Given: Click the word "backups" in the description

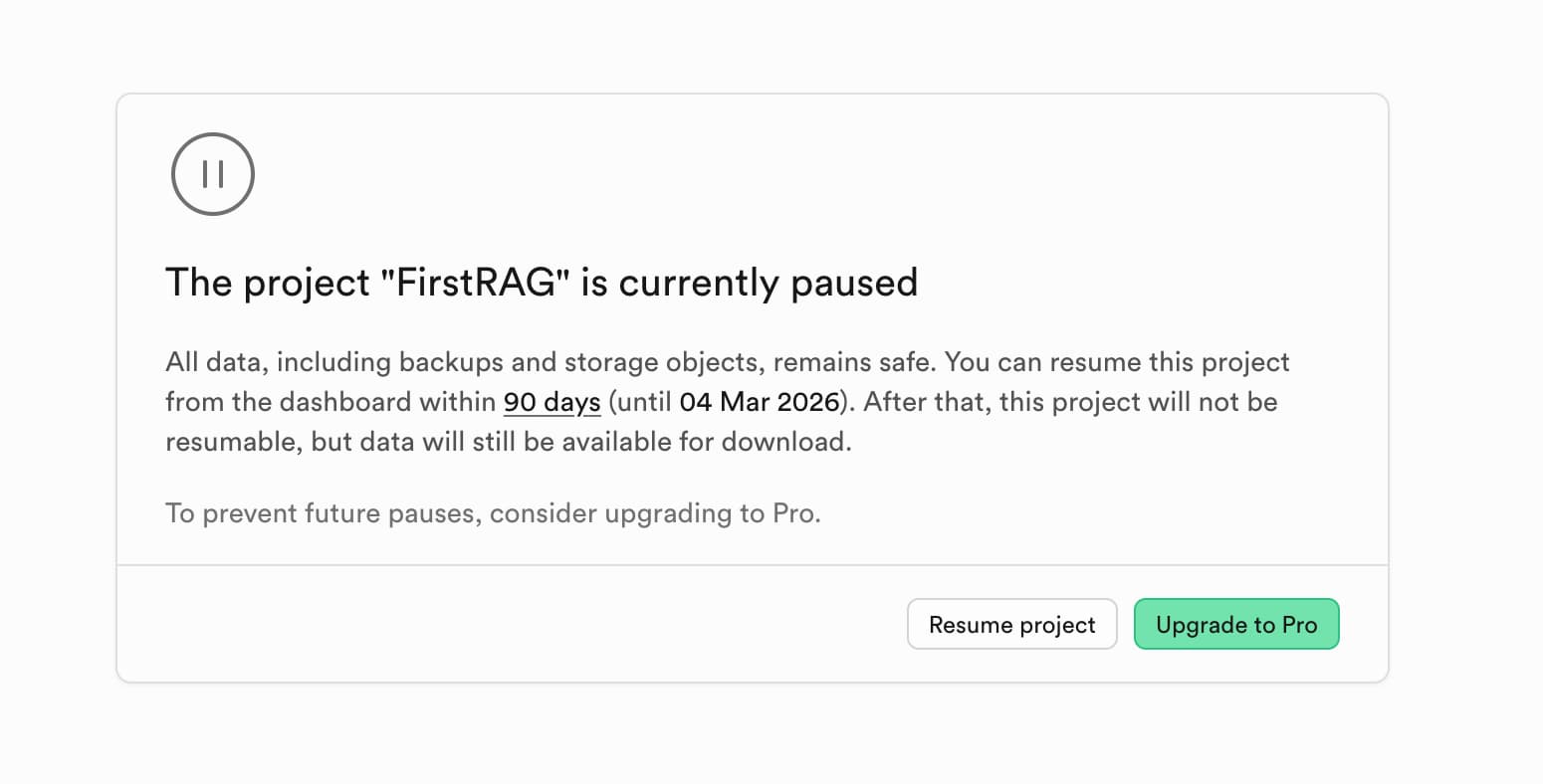Looking at the screenshot, I should [452, 362].
